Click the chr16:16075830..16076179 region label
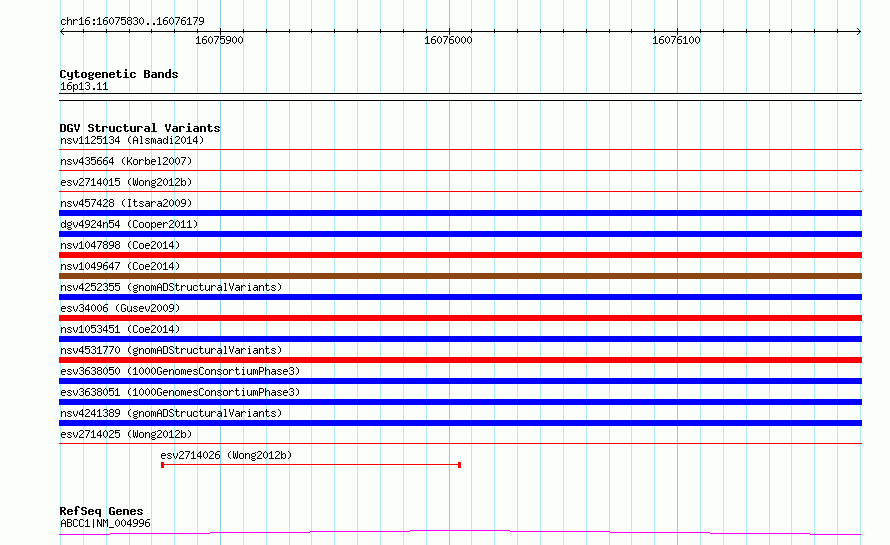The image size is (890, 545). coord(132,21)
